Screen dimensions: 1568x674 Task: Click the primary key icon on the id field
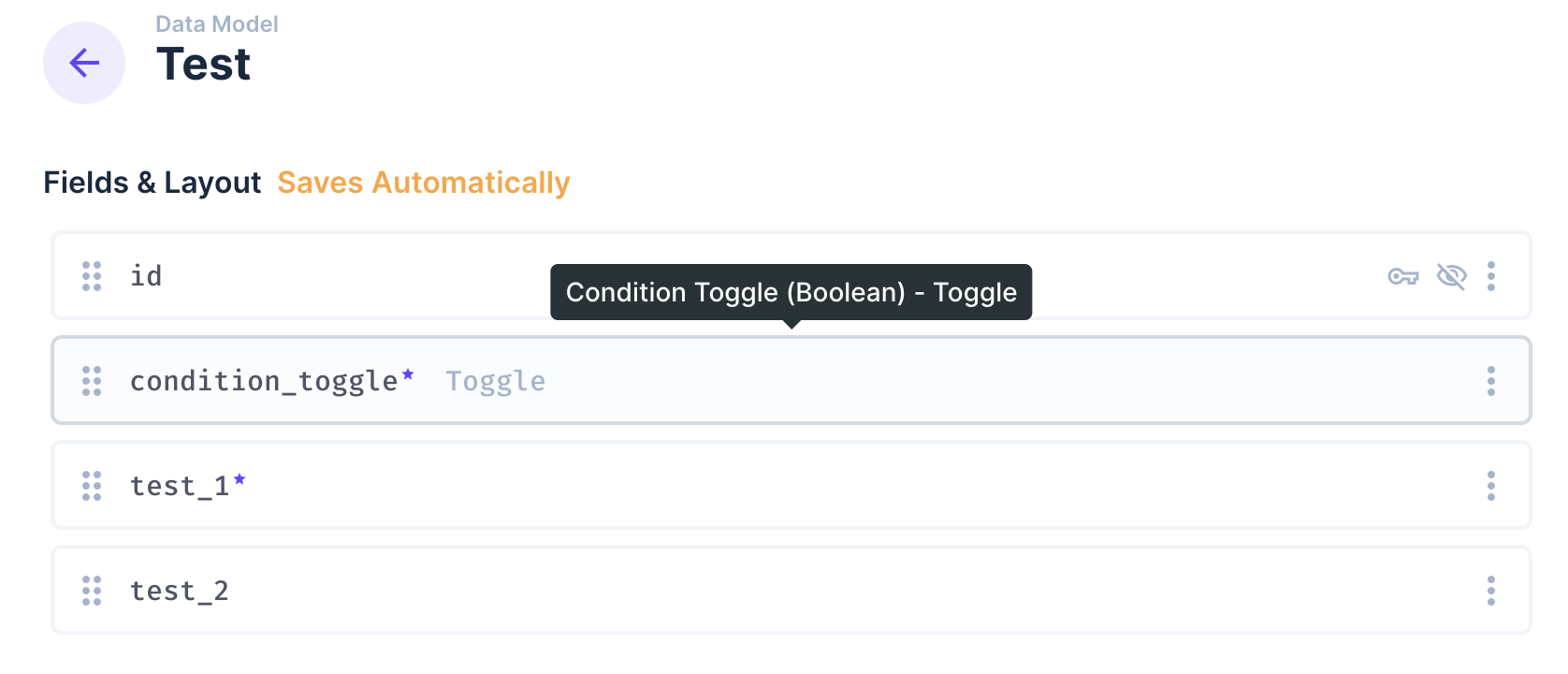coord(1402,276)
